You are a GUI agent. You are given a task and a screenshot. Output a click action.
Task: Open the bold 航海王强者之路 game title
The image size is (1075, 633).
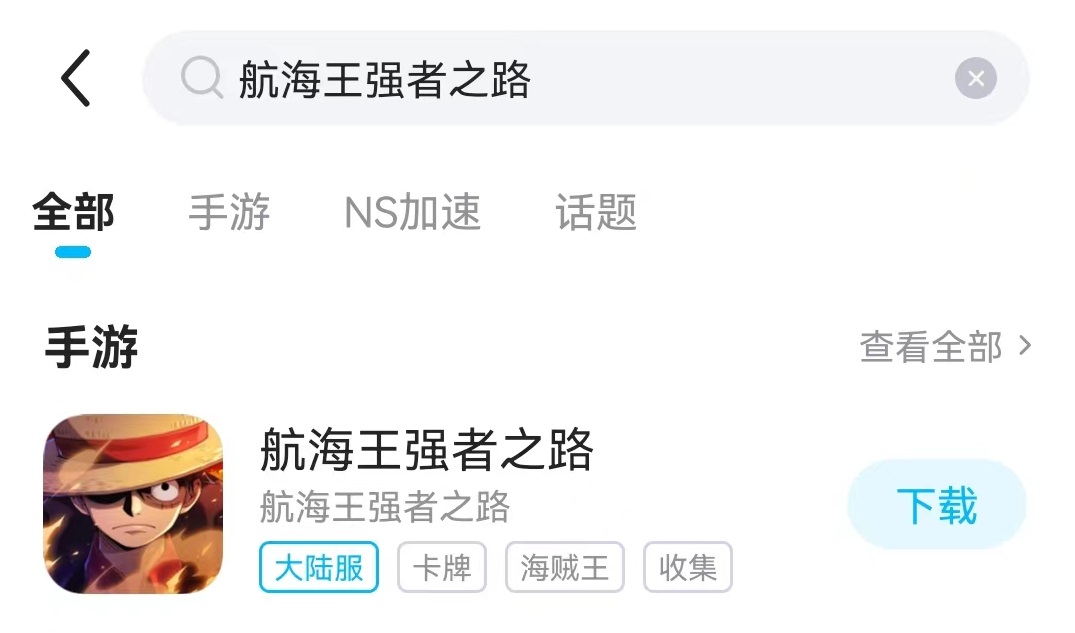pyautogui.click(x=427, y=450)
